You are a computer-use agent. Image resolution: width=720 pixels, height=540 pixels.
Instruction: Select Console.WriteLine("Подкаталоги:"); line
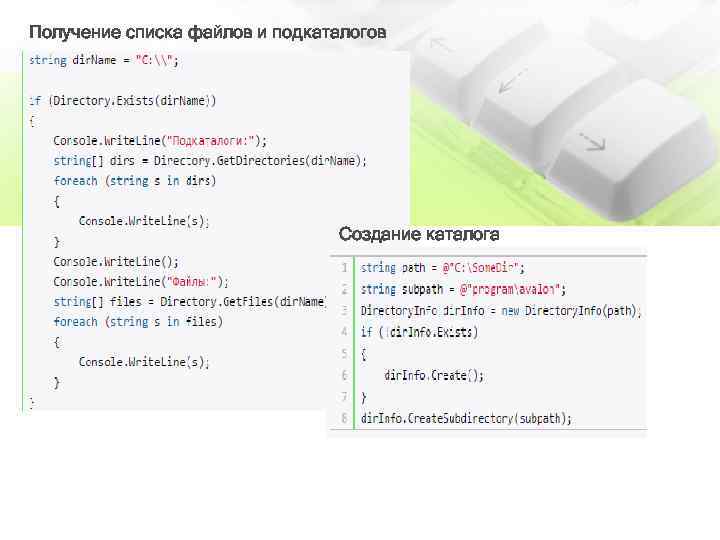[159, 141]
